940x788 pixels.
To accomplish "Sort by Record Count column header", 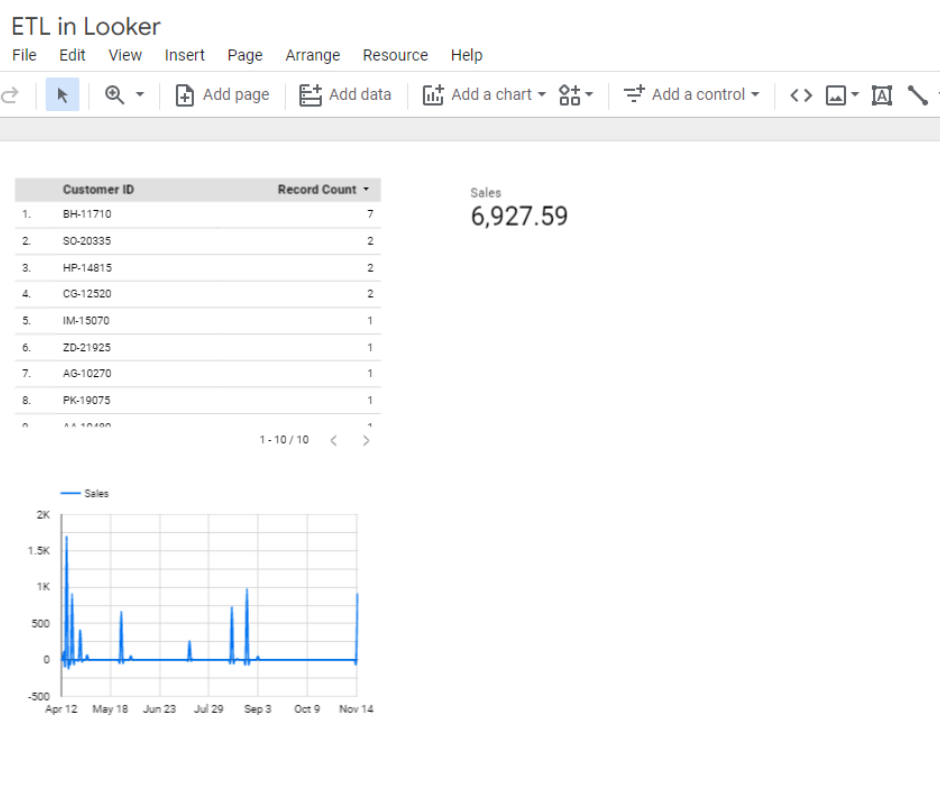I will point(317,190).
